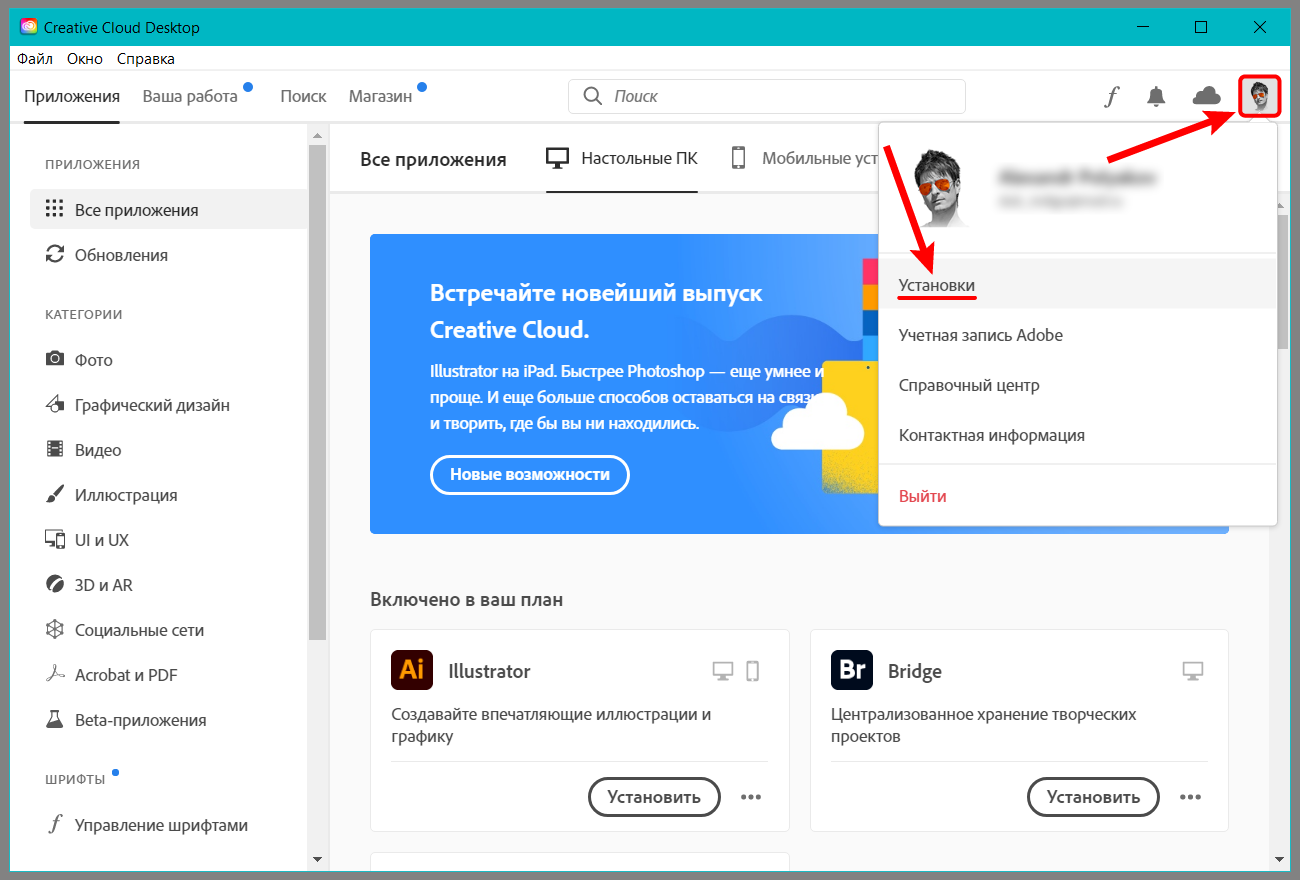Click the Bridge Br app icon
The image size is (1300, 880).
pos(852,670)
